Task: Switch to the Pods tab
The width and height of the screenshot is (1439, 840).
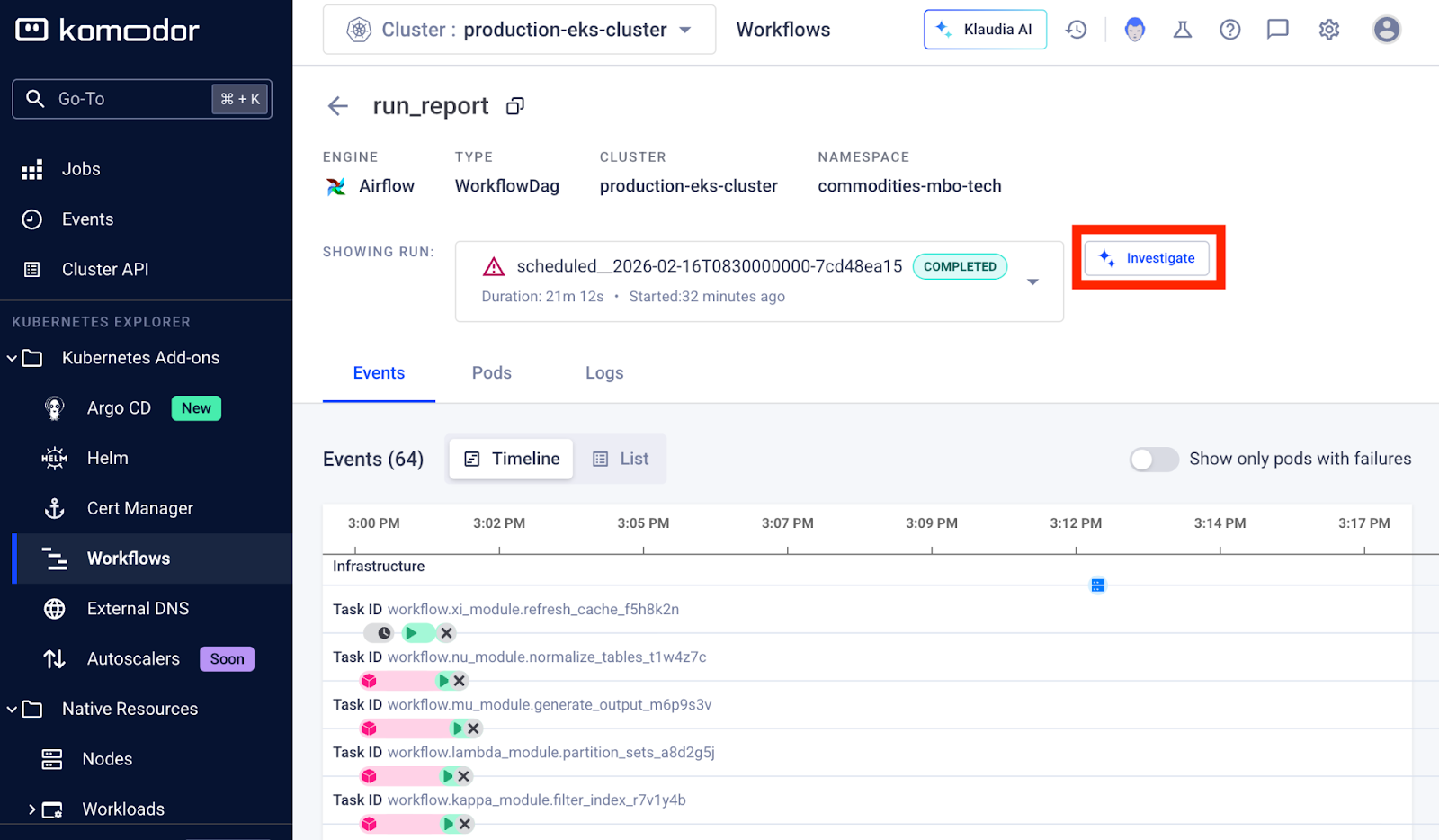Action: coord(491,373)
